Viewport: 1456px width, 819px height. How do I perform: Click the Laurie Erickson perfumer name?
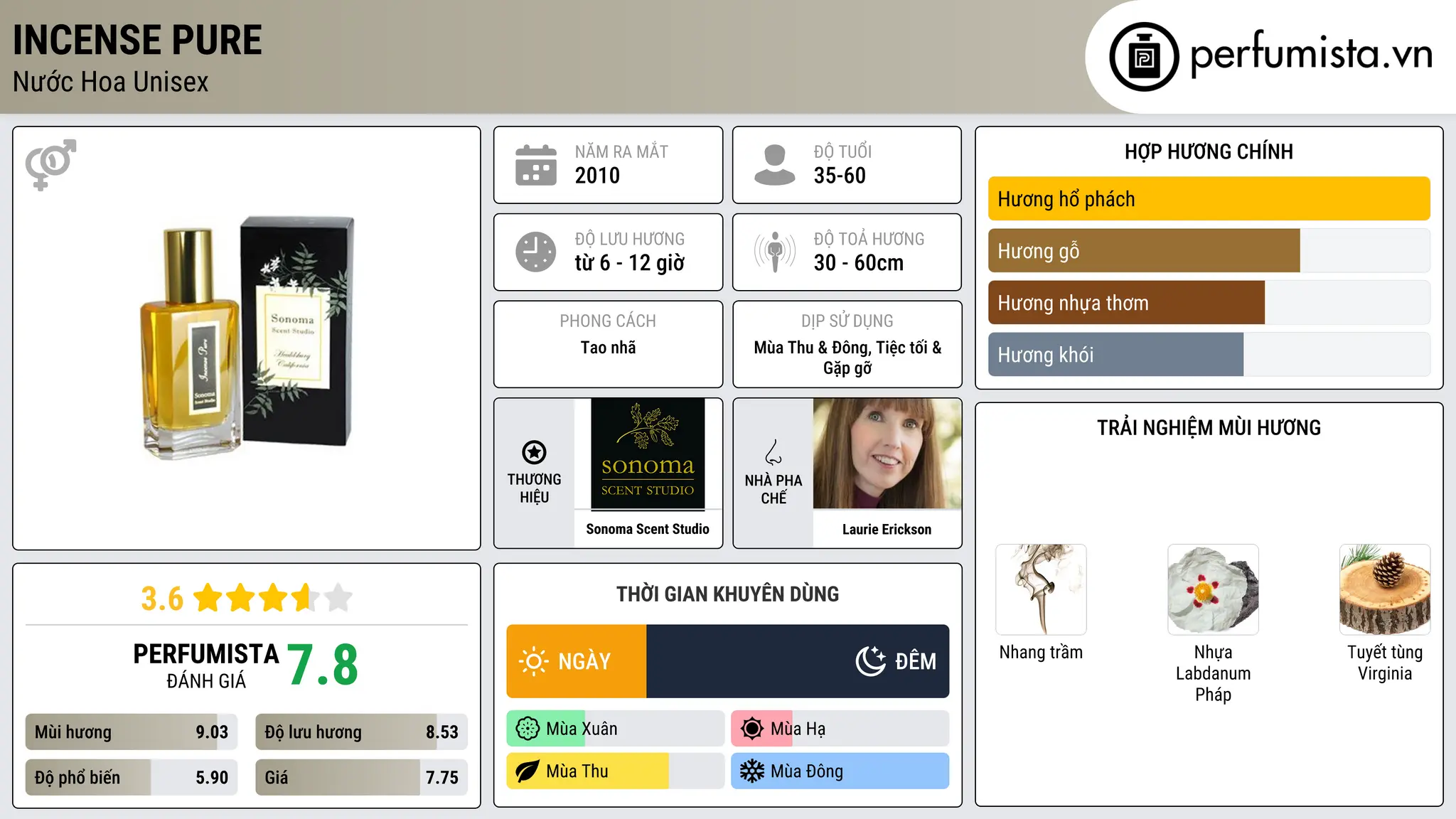[x=887, y=529]
